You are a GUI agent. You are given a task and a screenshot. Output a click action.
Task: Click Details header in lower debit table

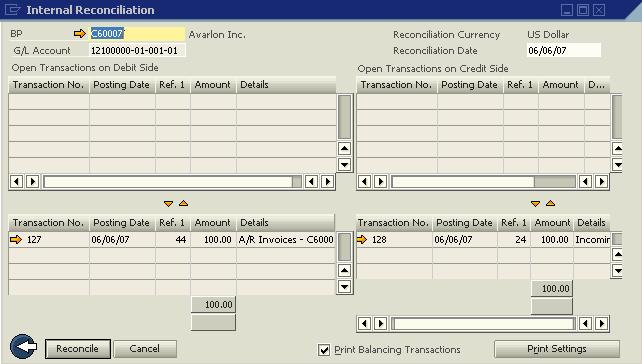pyautogui.click(x=285, y=223)
